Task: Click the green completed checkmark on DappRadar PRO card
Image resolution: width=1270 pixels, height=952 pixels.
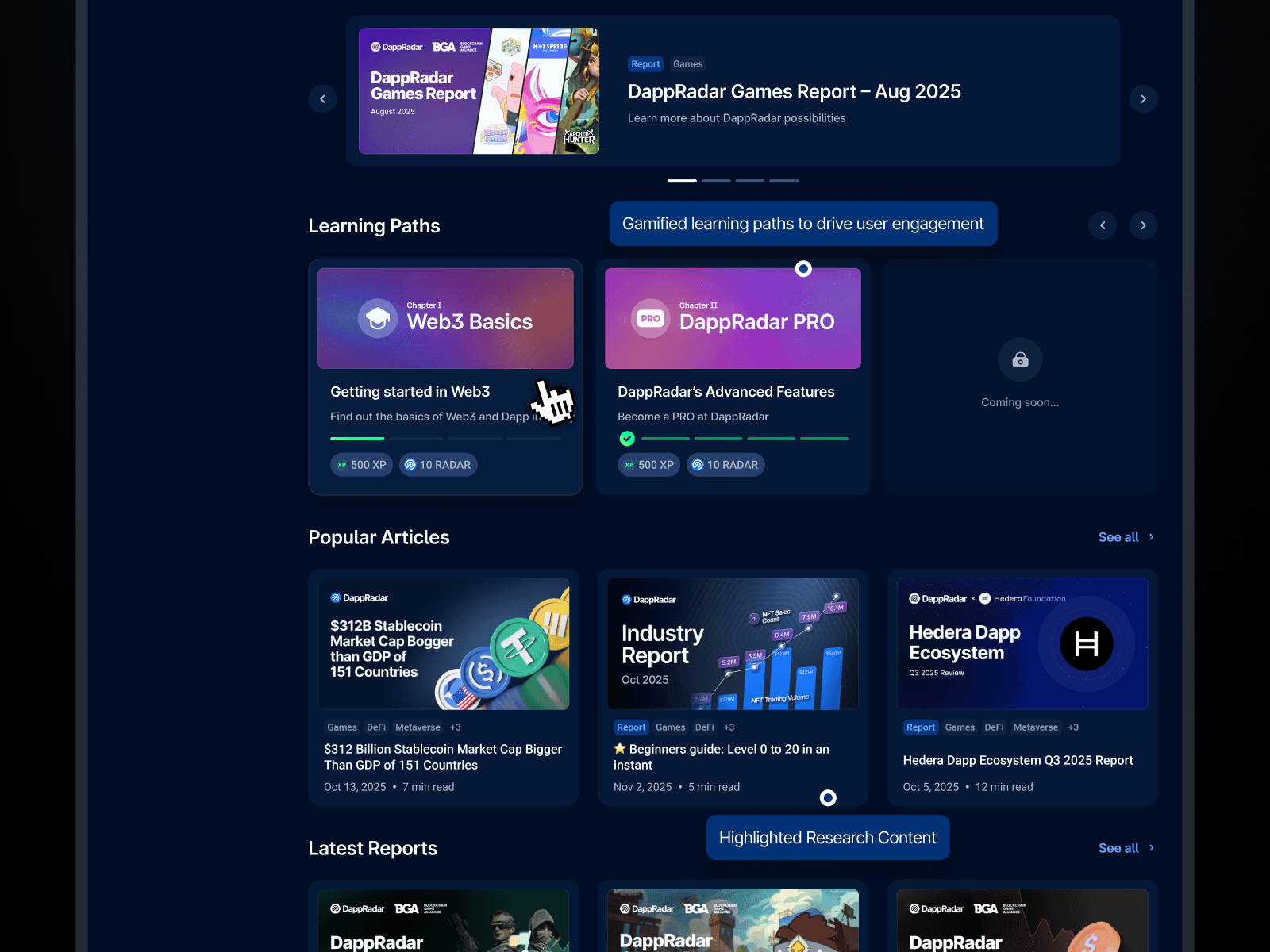Action: click(627, 438)
